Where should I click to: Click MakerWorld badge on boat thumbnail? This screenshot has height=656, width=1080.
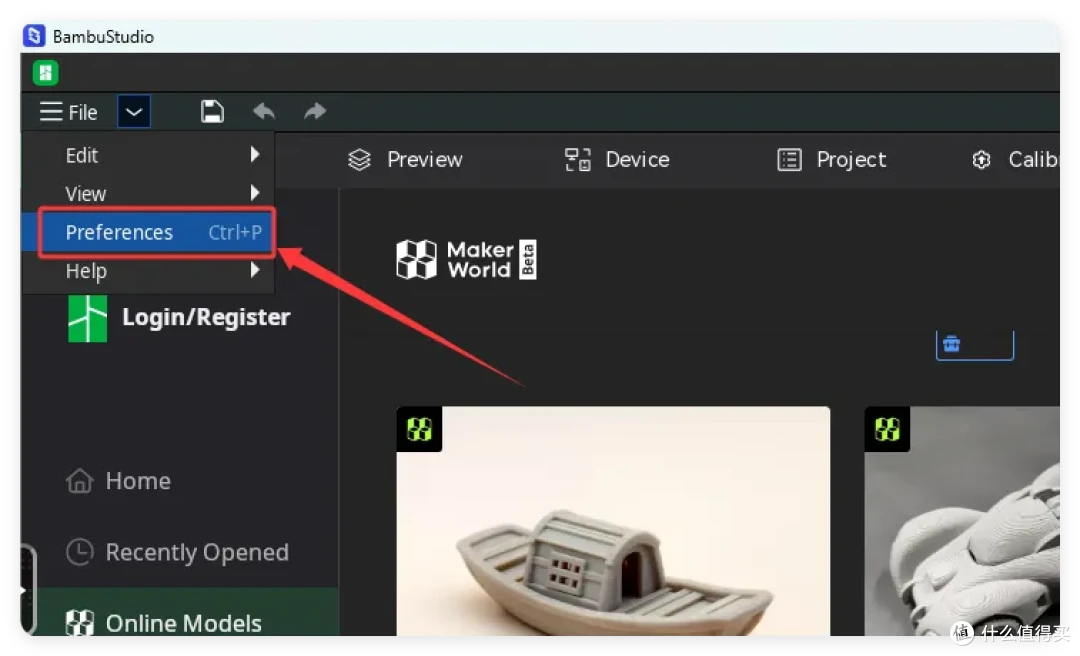tap(419, 429)
